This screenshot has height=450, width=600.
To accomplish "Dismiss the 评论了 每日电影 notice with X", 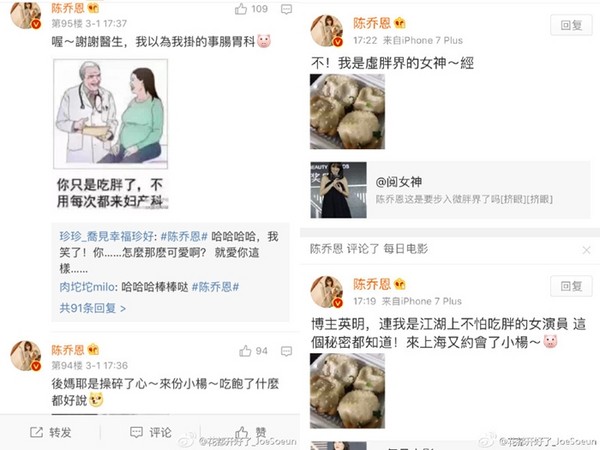I will click(x=586, y=250).
